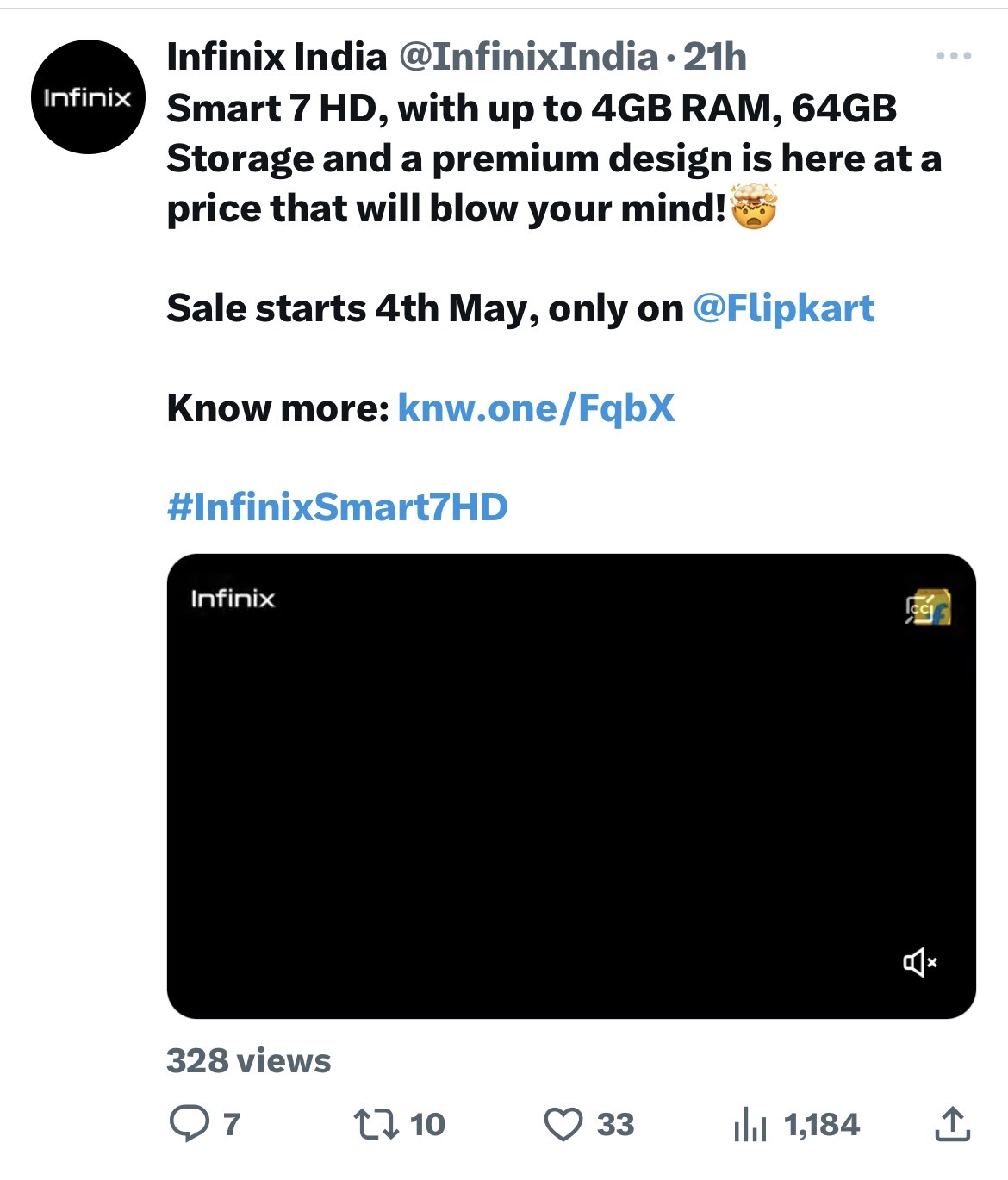Click the exploding head emoji in the tweet

tap(754, 208)
